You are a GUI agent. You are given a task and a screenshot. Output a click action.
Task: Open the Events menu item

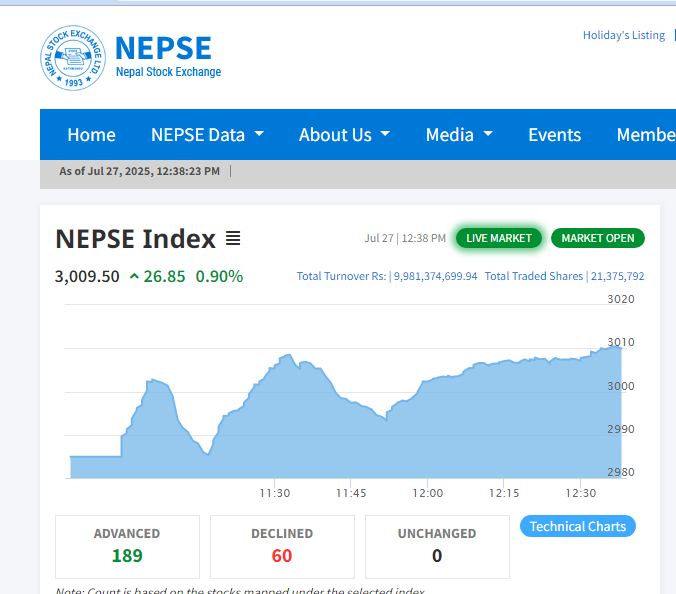[x=554, y=135]
